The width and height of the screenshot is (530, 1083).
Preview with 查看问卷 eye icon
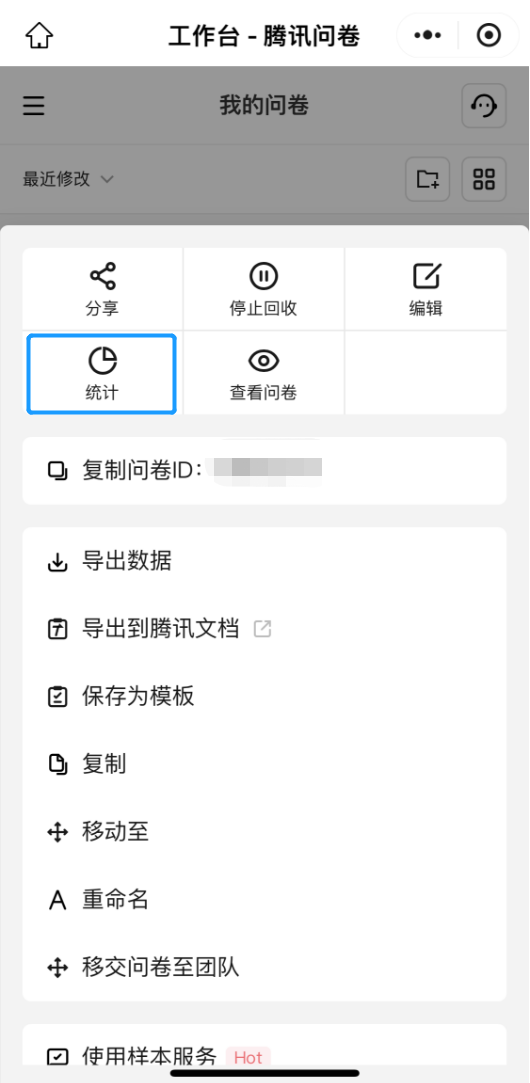coord(263,373)
